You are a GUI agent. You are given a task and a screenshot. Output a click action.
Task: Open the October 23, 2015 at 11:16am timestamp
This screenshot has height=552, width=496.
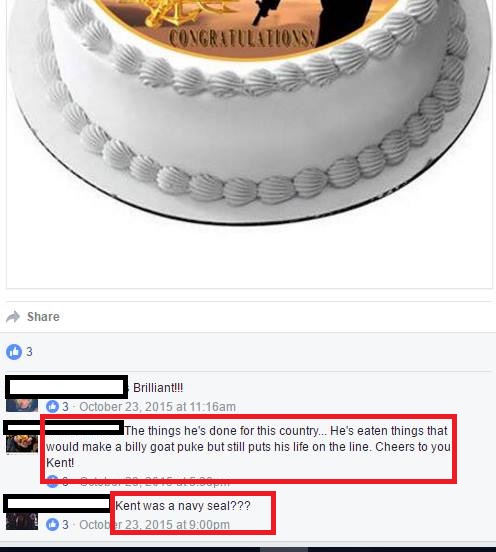click(x=157, y=407)
